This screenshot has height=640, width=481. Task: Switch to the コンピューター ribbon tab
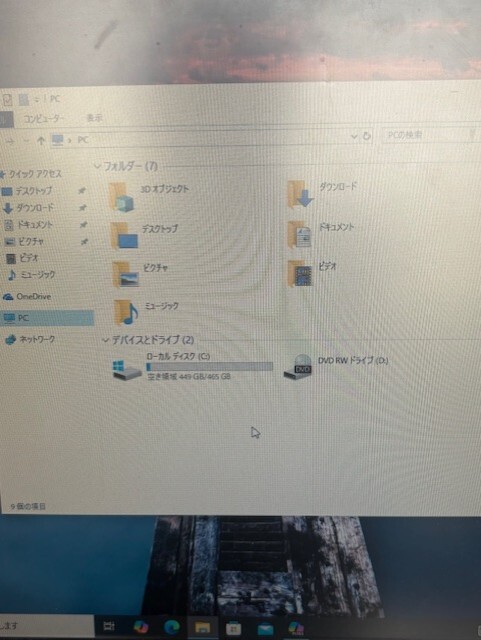pyautogui.click(x=44, y=119)
